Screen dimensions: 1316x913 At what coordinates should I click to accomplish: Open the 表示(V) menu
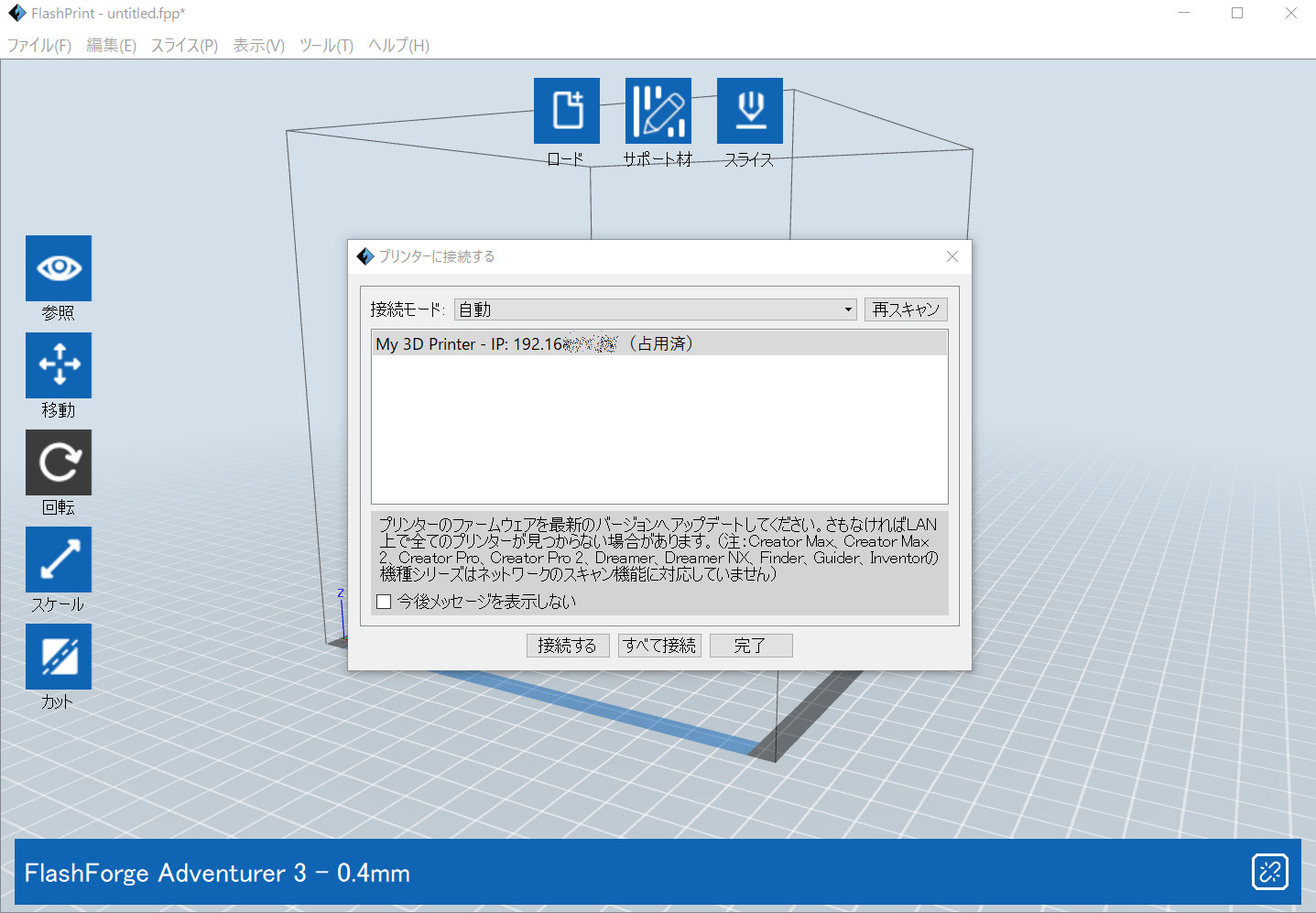point(258,46)
